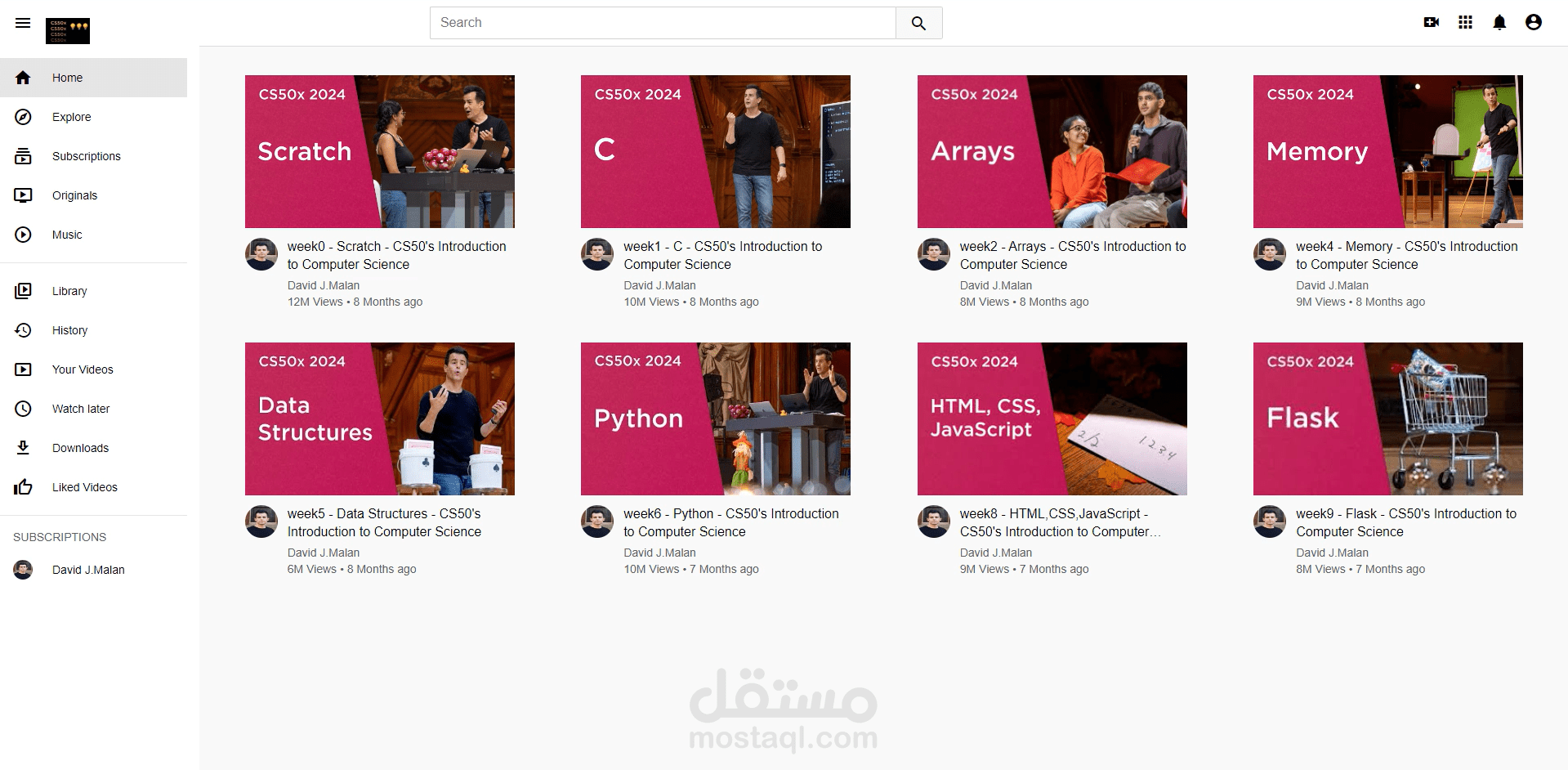Click the week5 - Data Structures title
This screenshot has width=1568, height=770.
coord(384,522)
